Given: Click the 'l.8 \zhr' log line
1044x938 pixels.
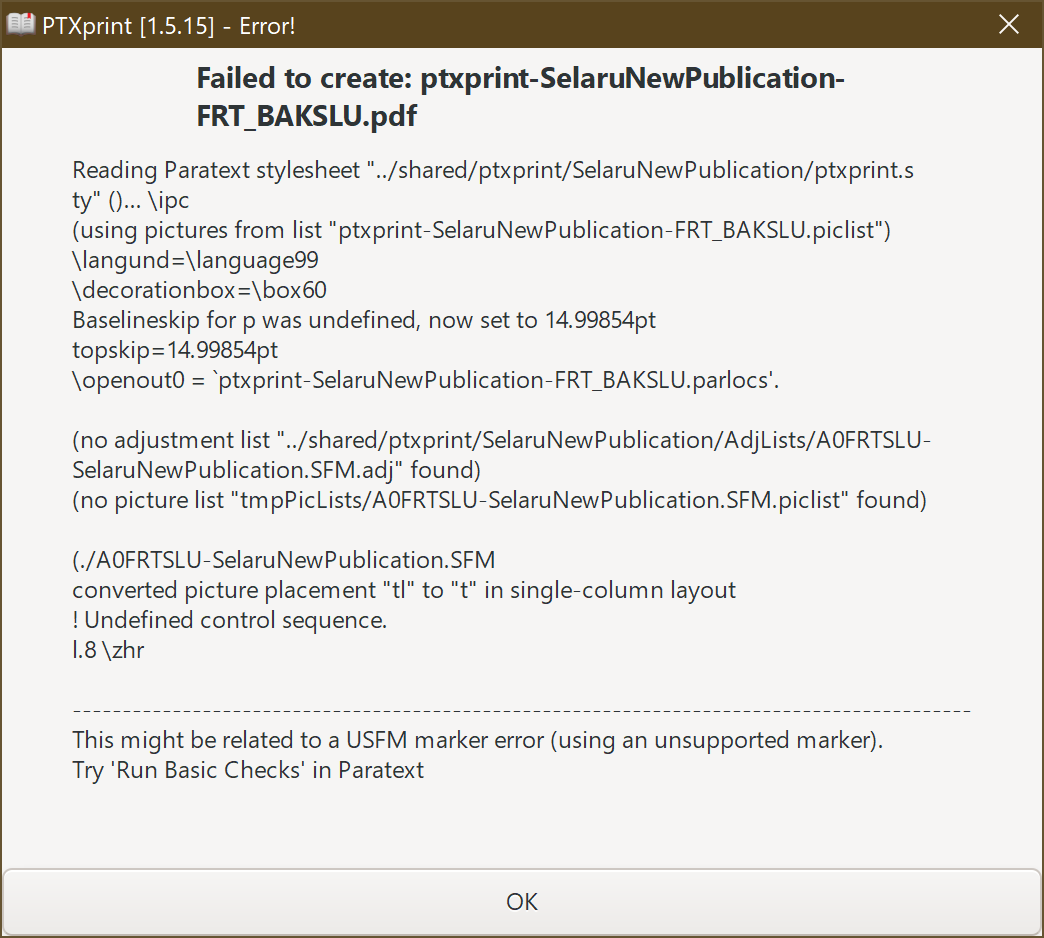Looking at the screenshot, I should point(108,649).
